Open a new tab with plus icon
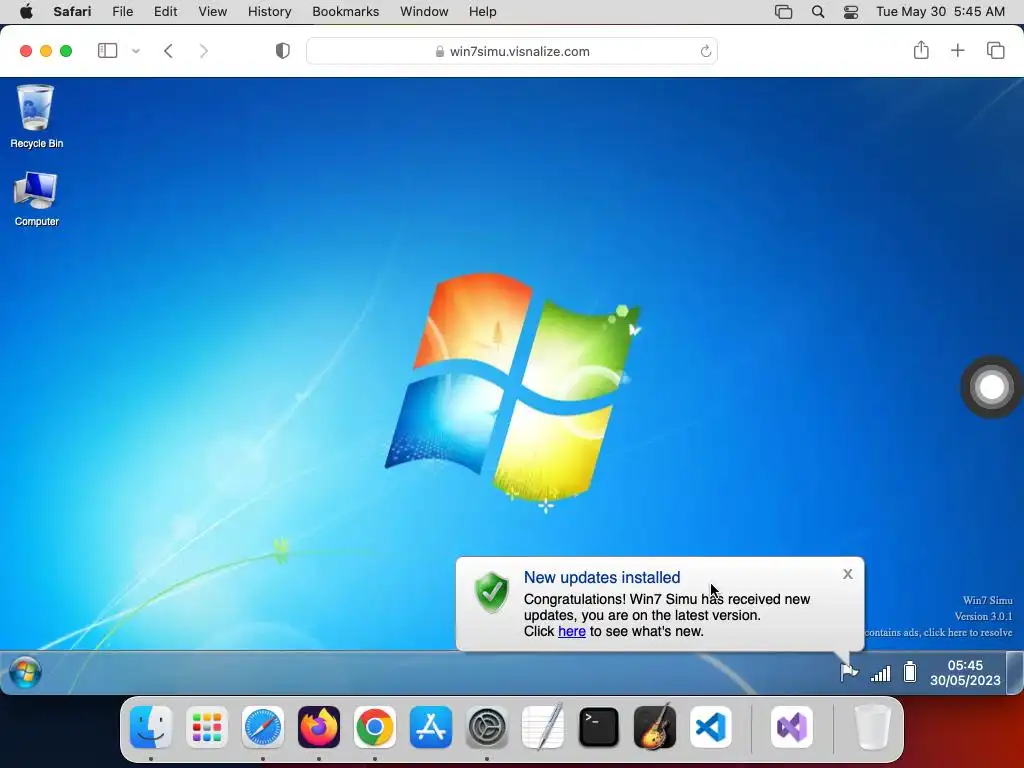The height and width of the screenshot is (768, 1024). (x=957, y=50)
